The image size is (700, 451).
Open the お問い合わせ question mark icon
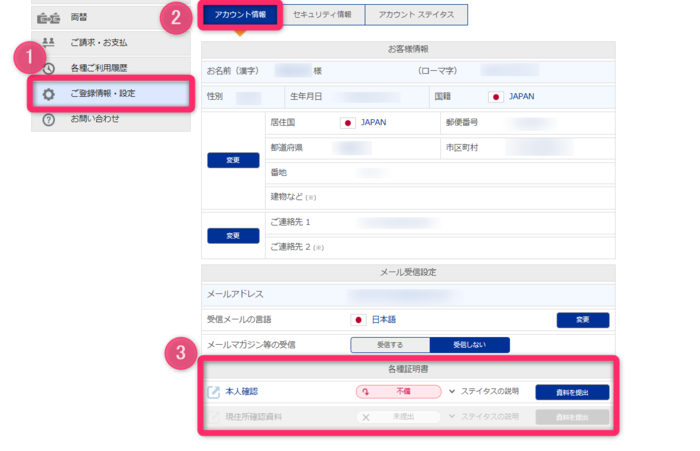pyautogui.click(x=49, y=119)
